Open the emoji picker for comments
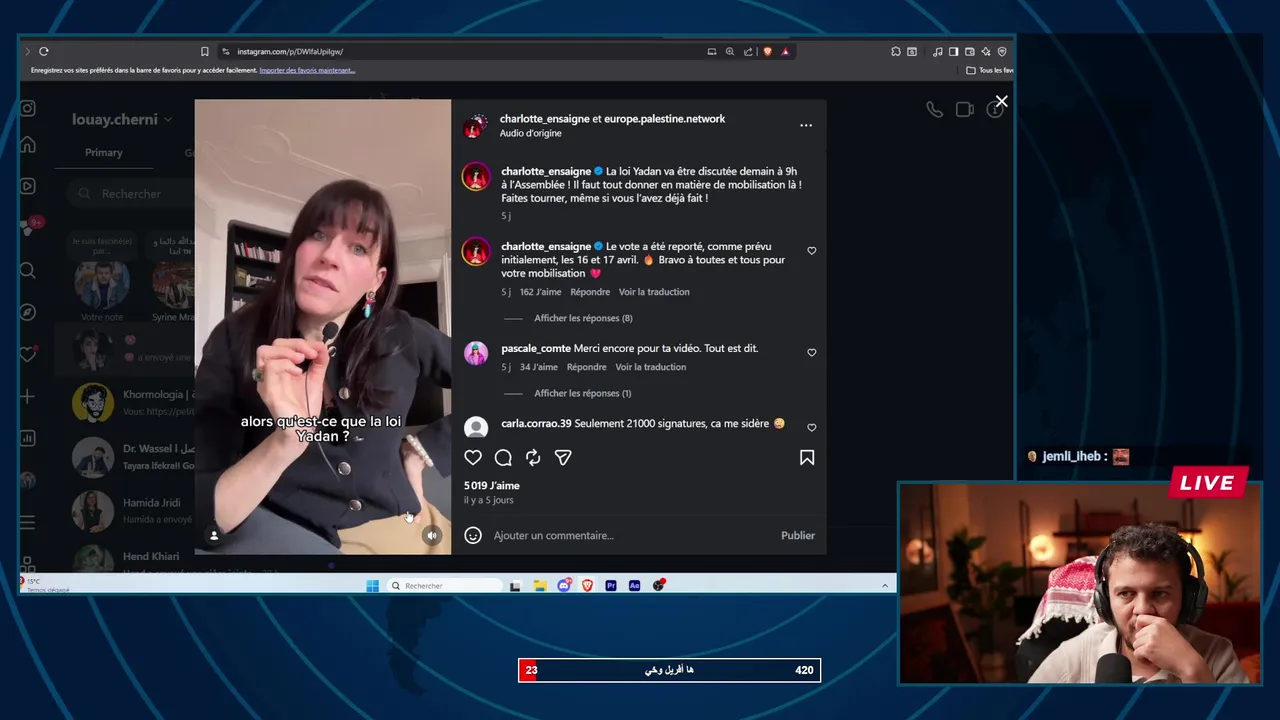The image size is (1280, 720). pyautogui.click(x=473, y=535)
